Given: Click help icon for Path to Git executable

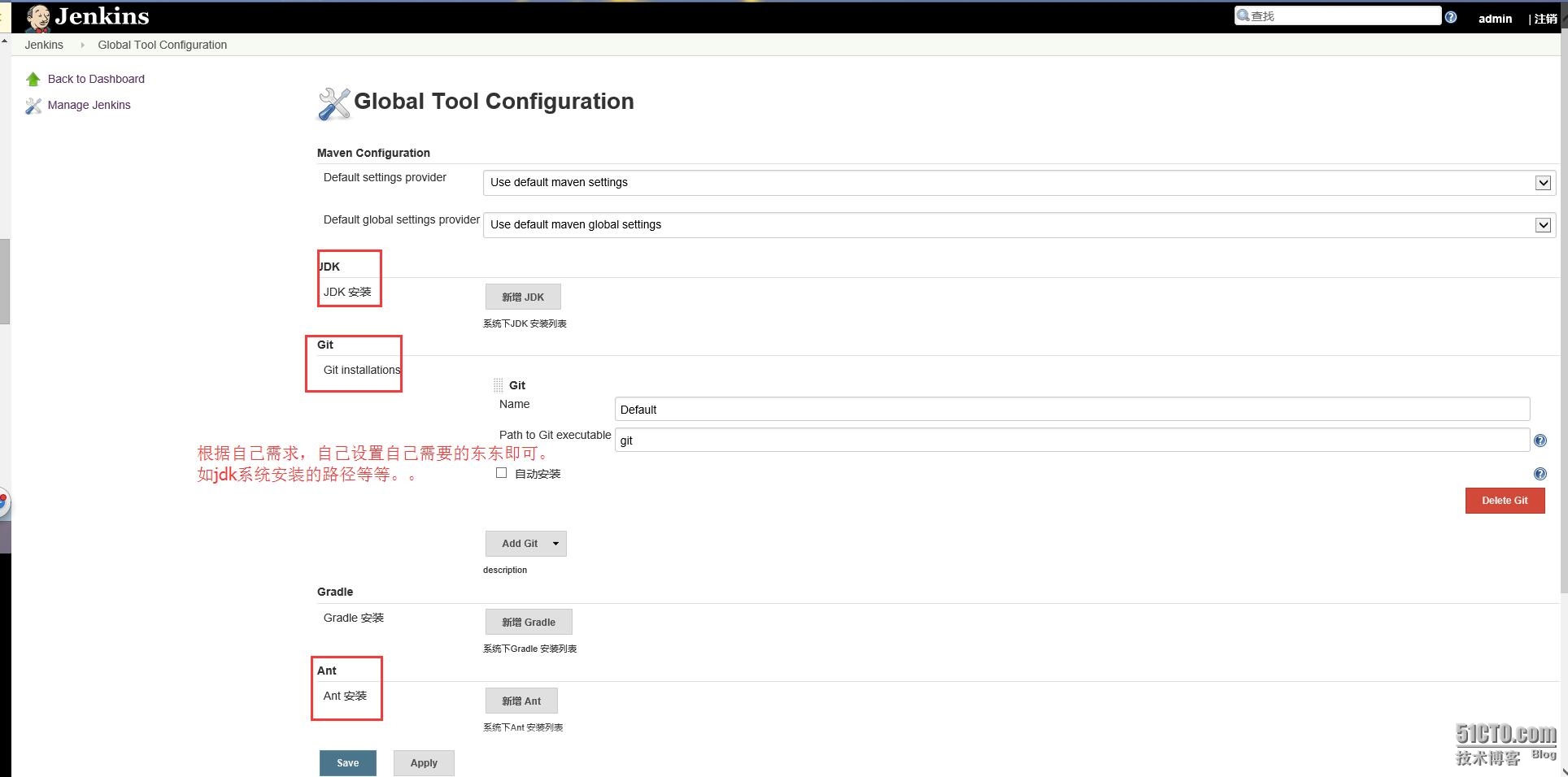Looking at the screenshot, I should coord(1540,441).
